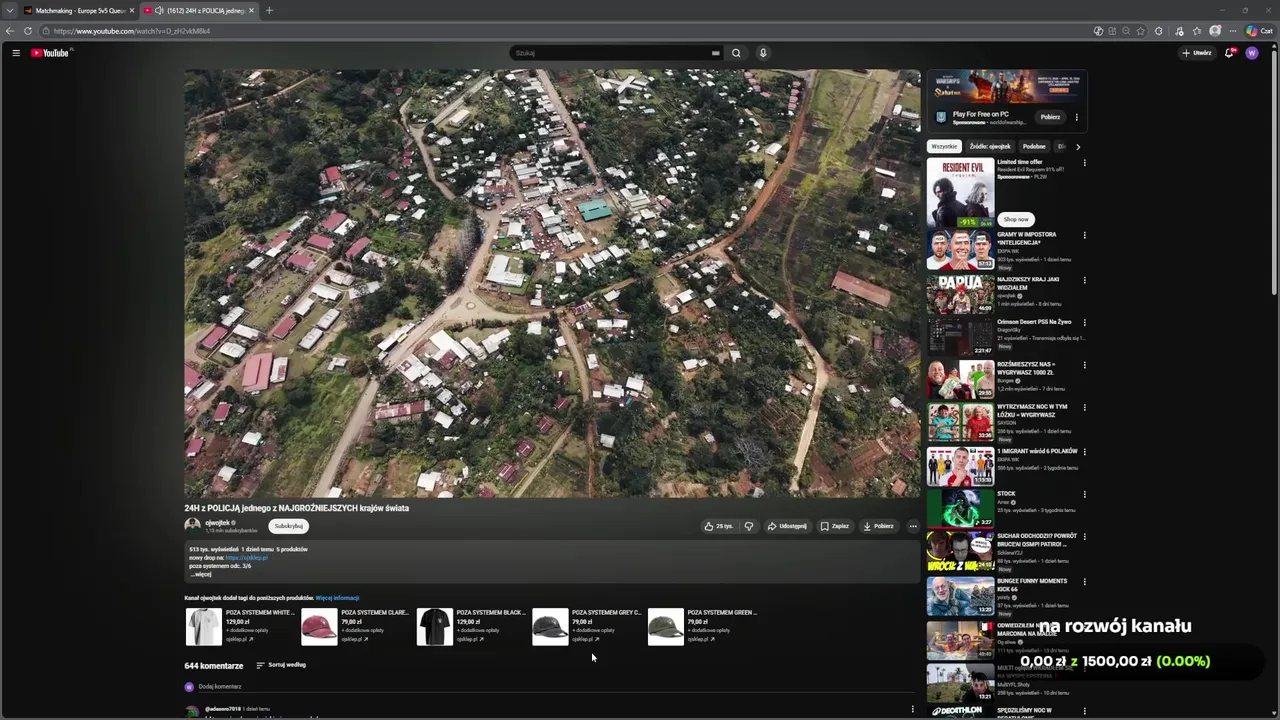Open the ojwojtek channel name link
The width and height of the screenshot is (1280, 720).
point(217,522)
